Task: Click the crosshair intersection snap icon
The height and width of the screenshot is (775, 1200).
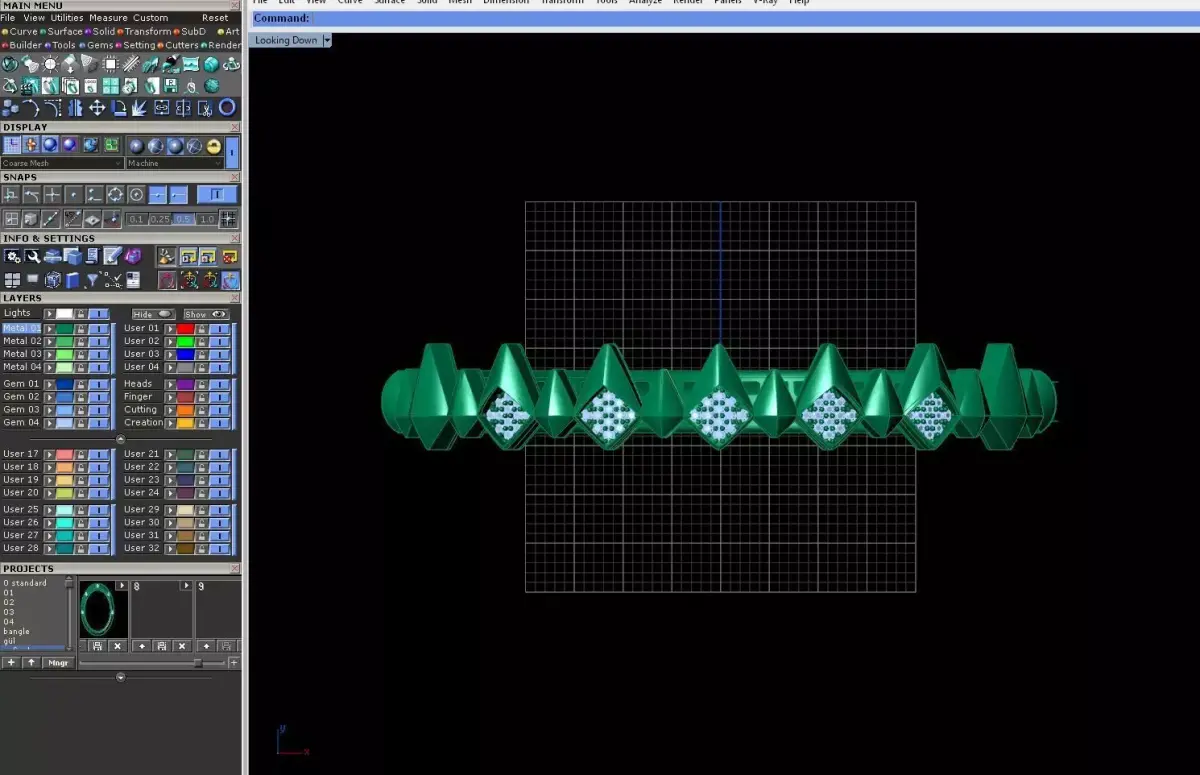Action: (53, 195)
